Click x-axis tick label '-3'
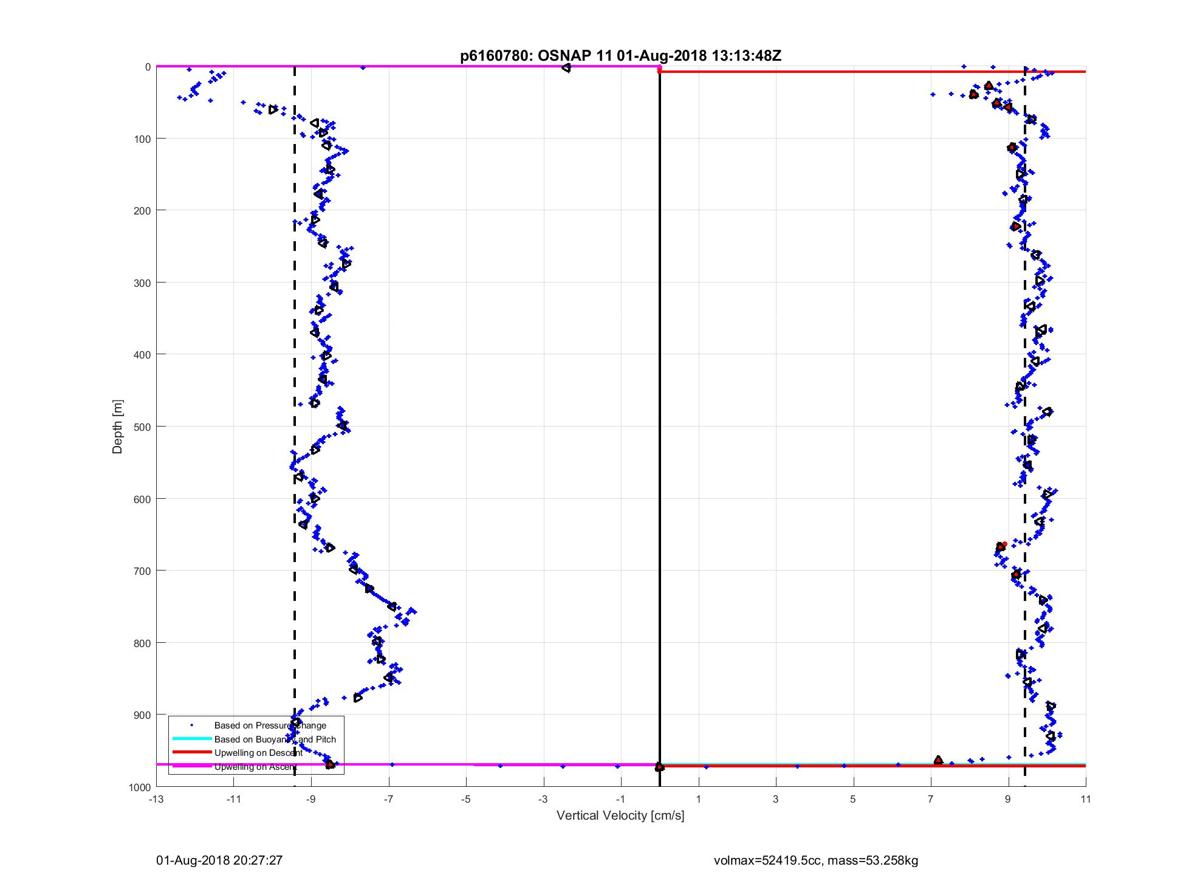 [x=543, y=799]
